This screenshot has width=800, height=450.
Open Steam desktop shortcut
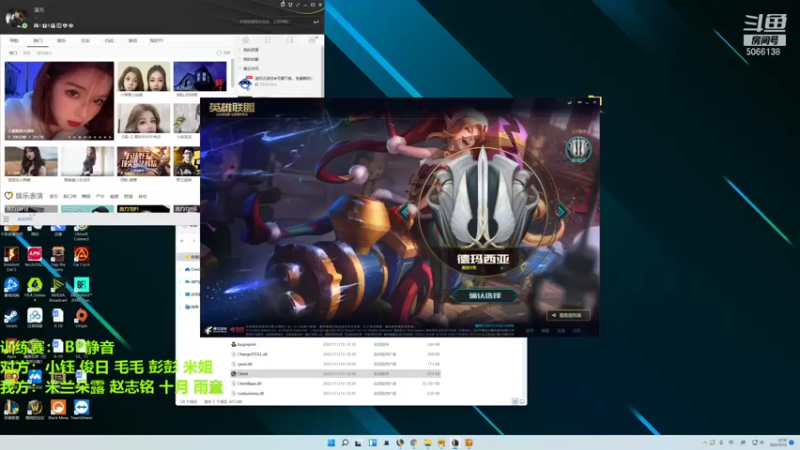coord(11,318)
